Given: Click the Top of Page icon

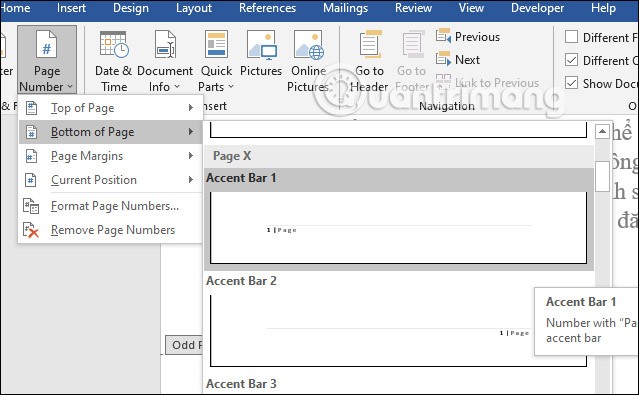Looking at the screenshot, I should point(31,108).
